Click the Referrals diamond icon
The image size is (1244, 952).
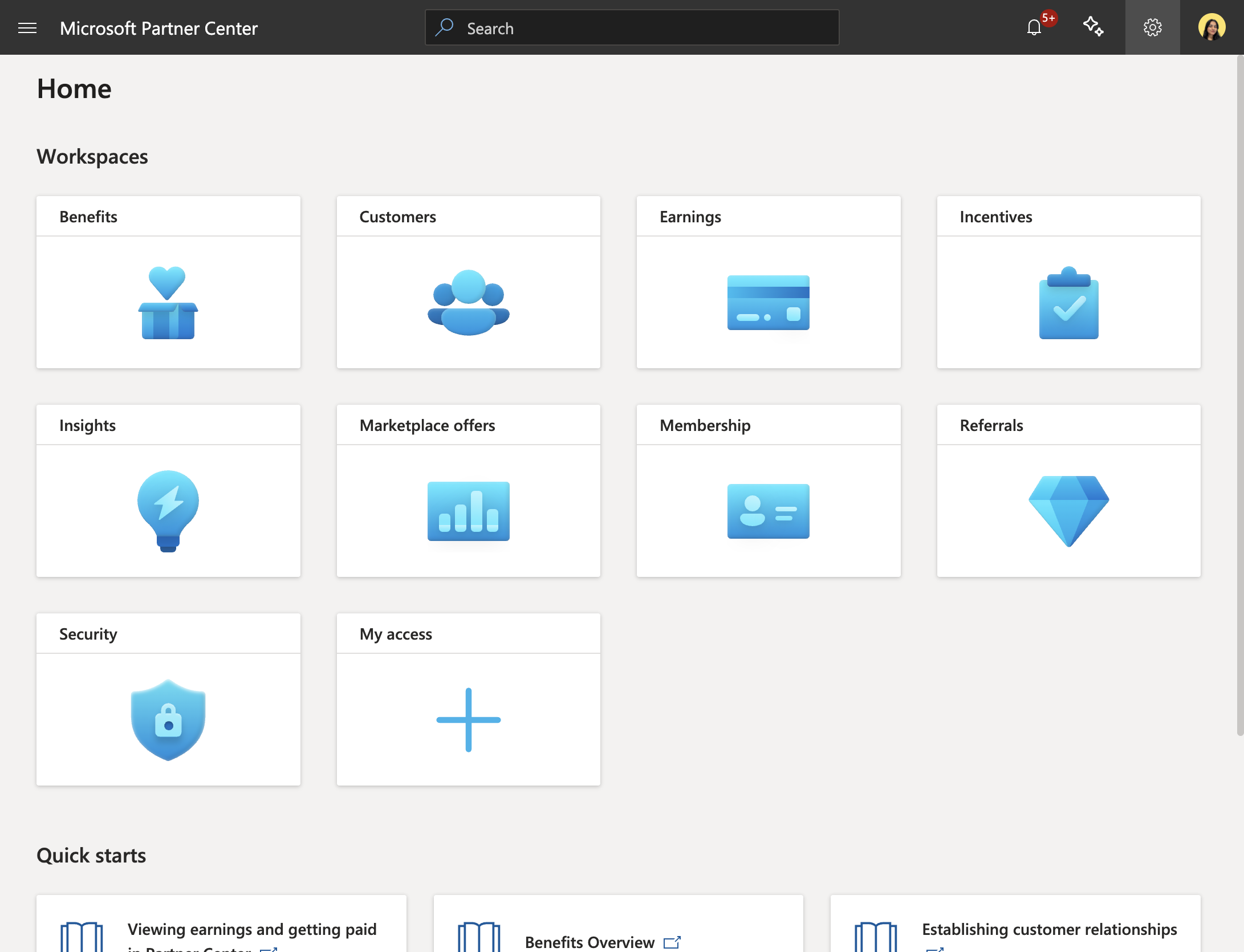click(x=1069, y=511)
